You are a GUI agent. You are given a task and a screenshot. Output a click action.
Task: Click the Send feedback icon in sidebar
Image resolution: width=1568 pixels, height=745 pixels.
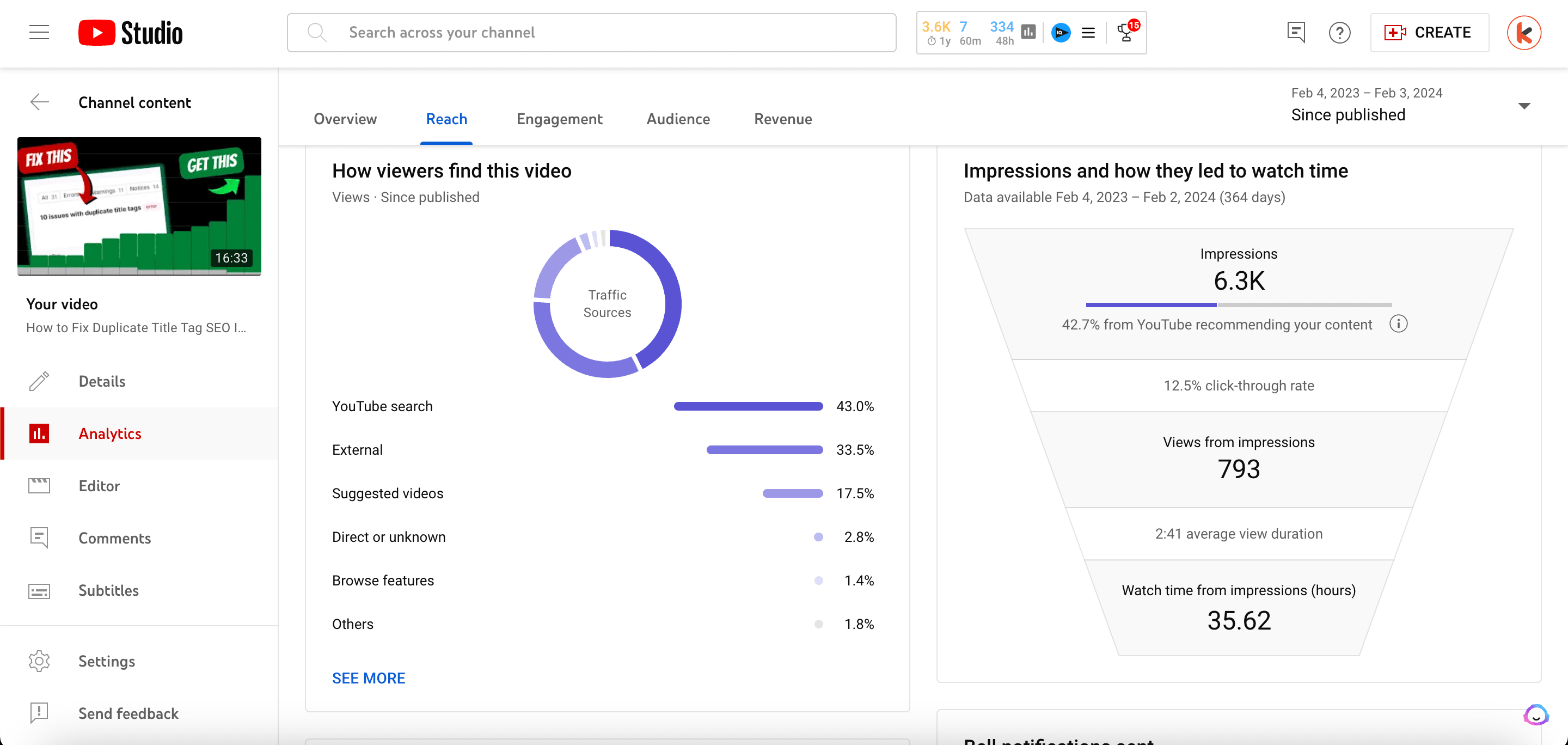tap(40, 713)
